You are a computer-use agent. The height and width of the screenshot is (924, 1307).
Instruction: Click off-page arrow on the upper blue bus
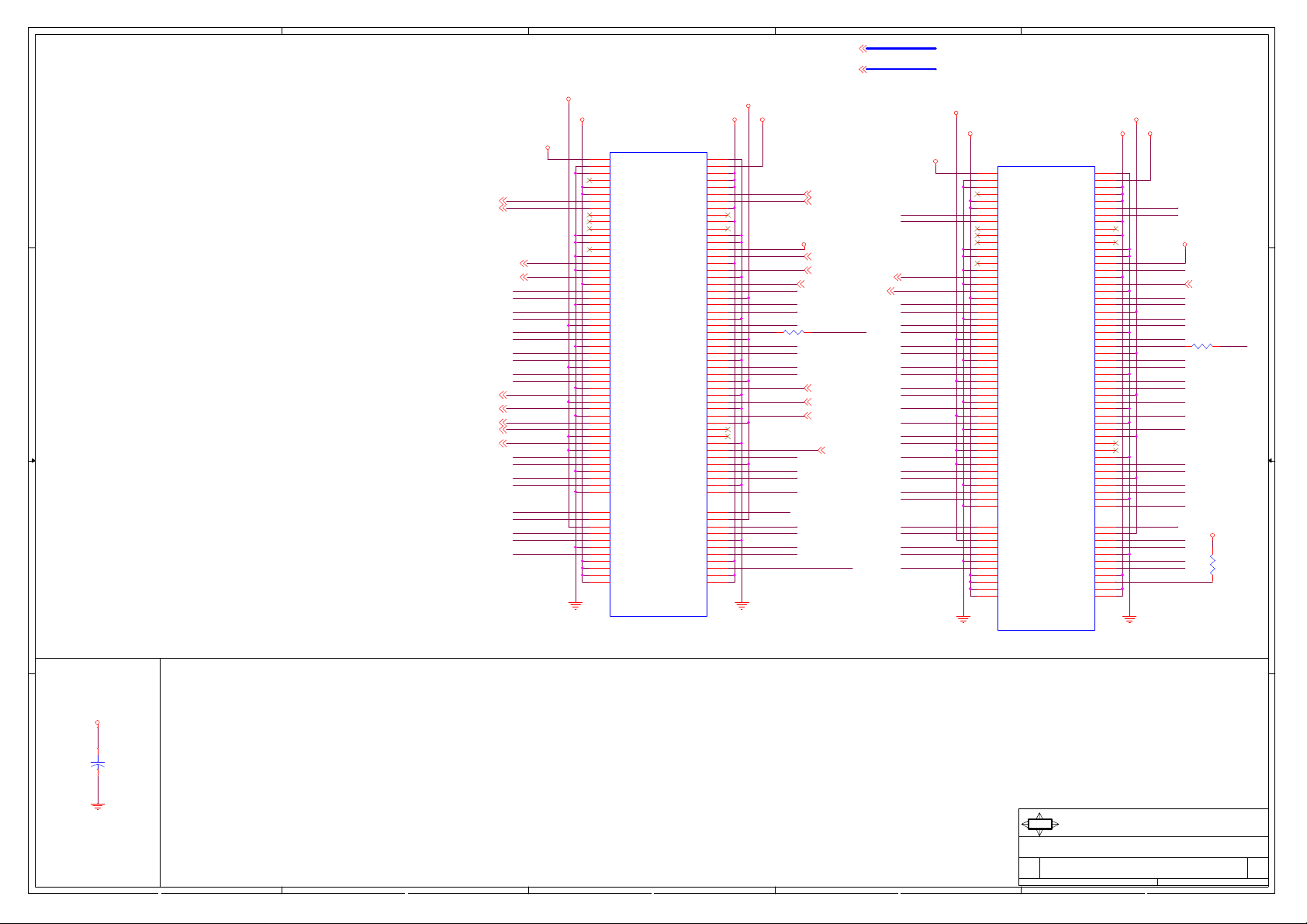click(863, 48)
